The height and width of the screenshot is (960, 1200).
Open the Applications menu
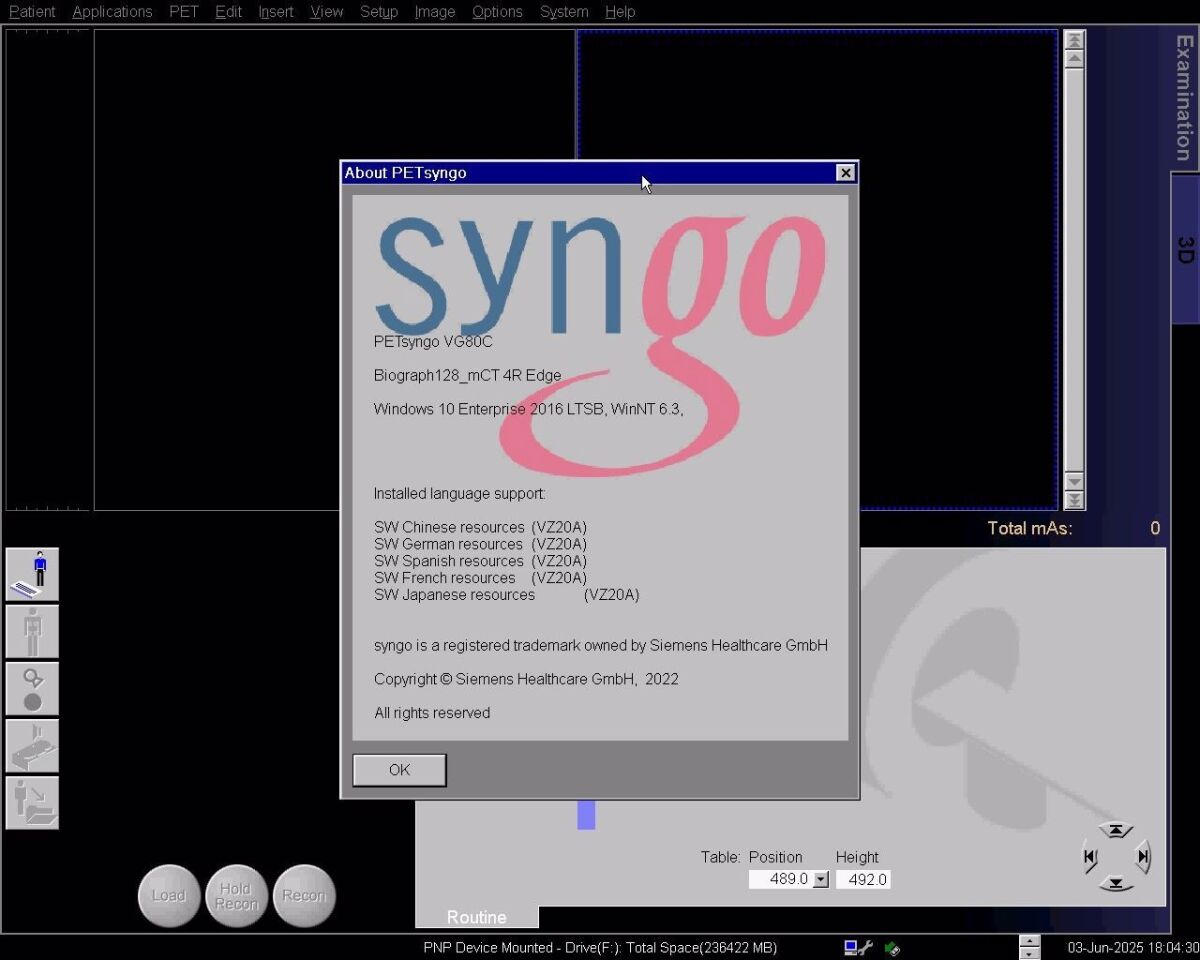(112, 12)
